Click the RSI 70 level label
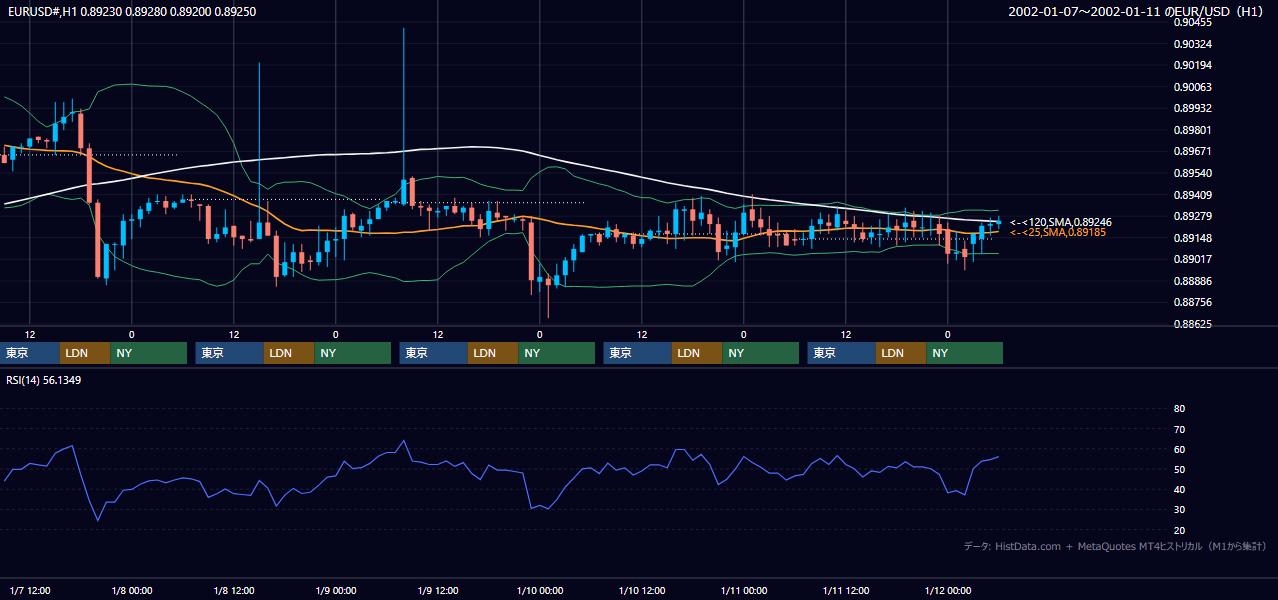This screenshot has width=1278, height=600. click(x=1179, y=429)
